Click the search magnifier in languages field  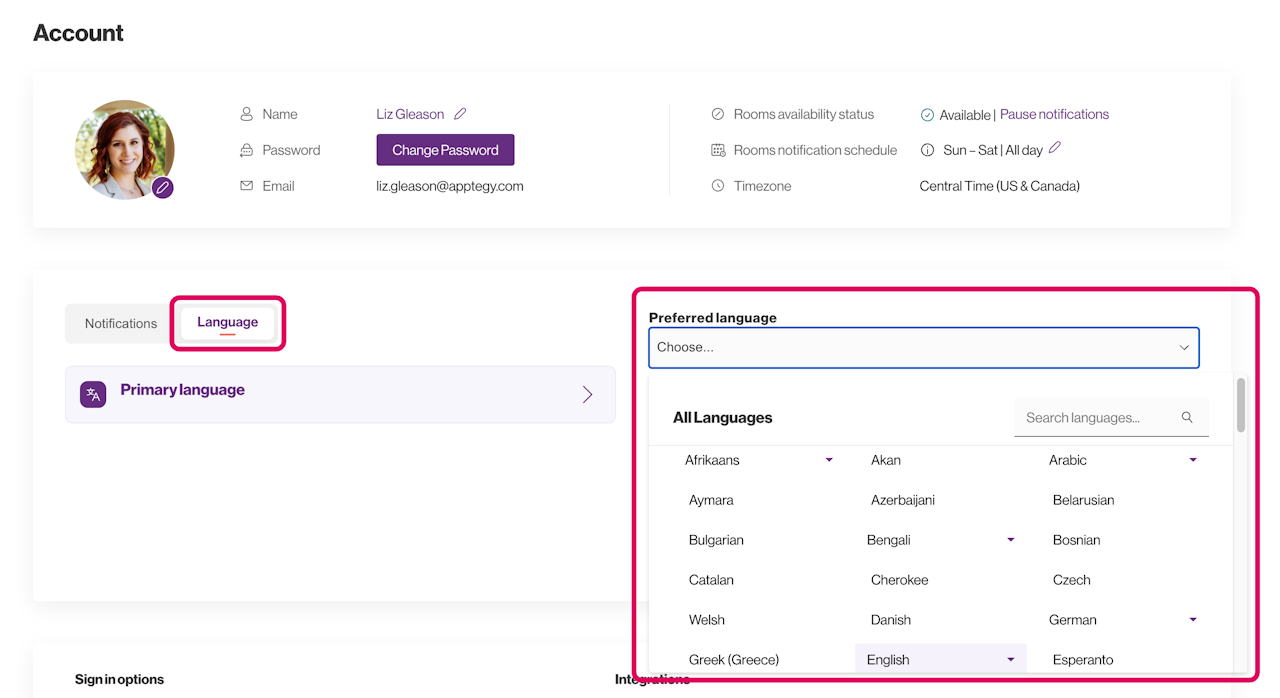(x=1187, y=418)
